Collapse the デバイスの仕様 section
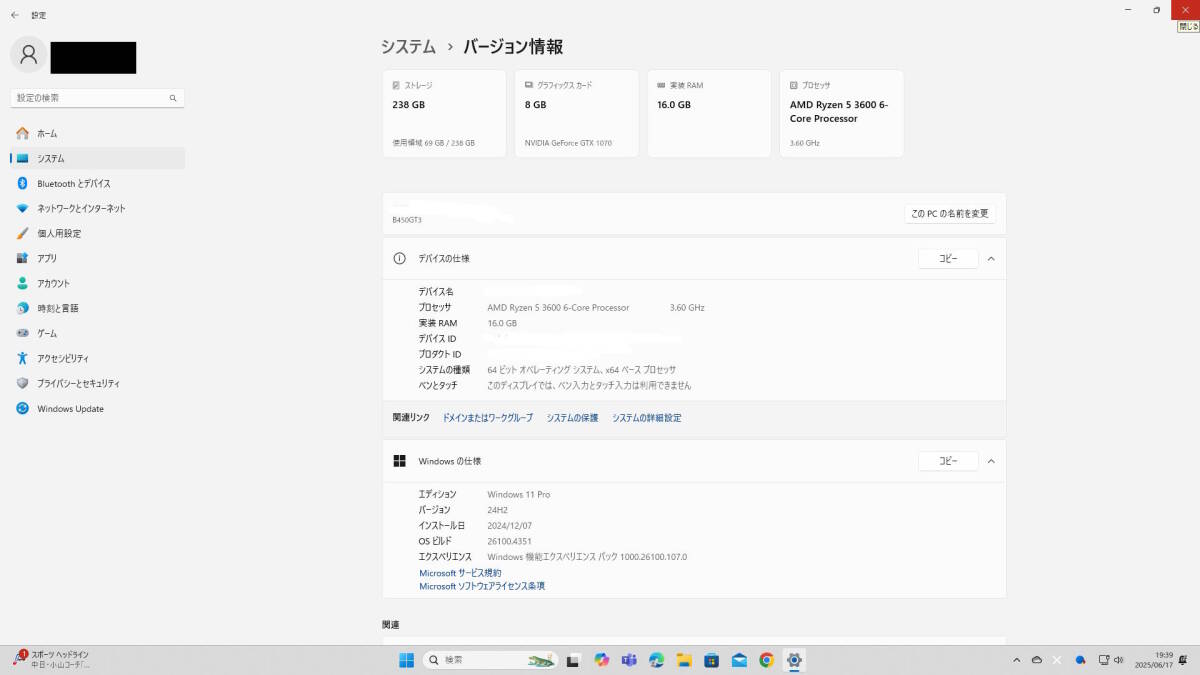1200x675 pixels. [991, 258]
